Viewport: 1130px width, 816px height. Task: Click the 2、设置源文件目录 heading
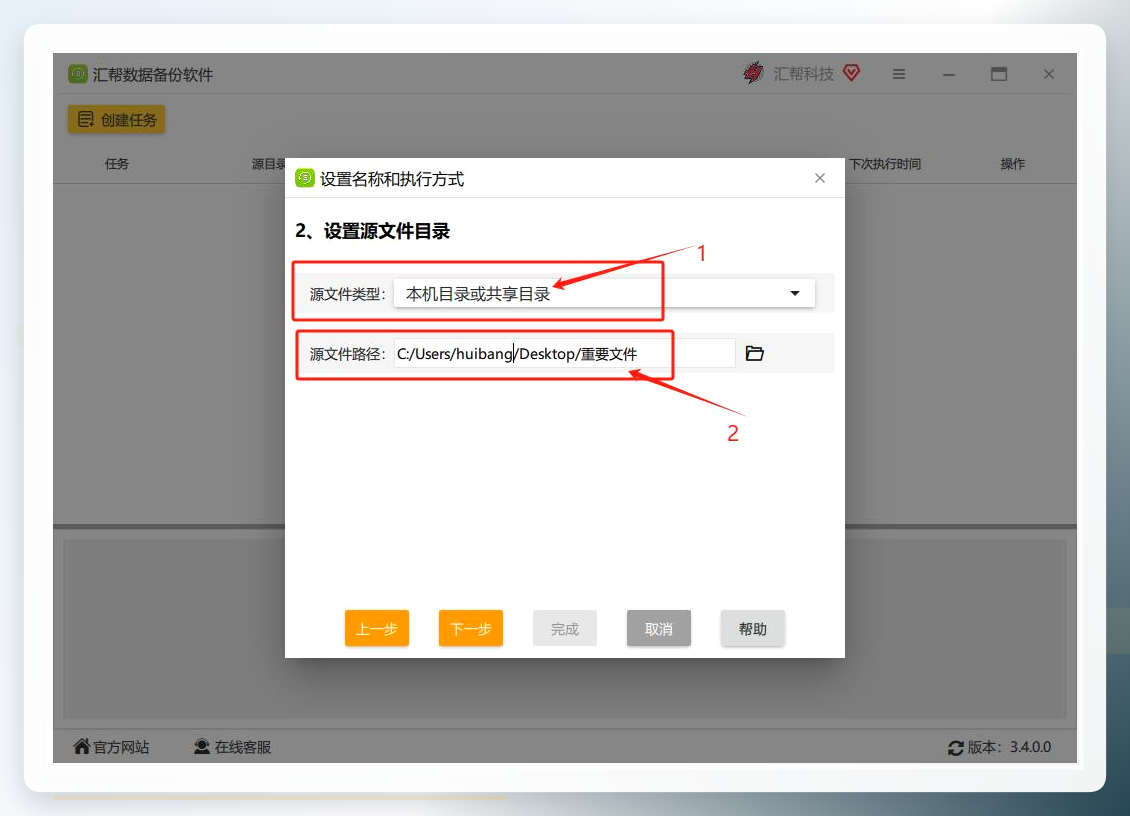[373, 231]
